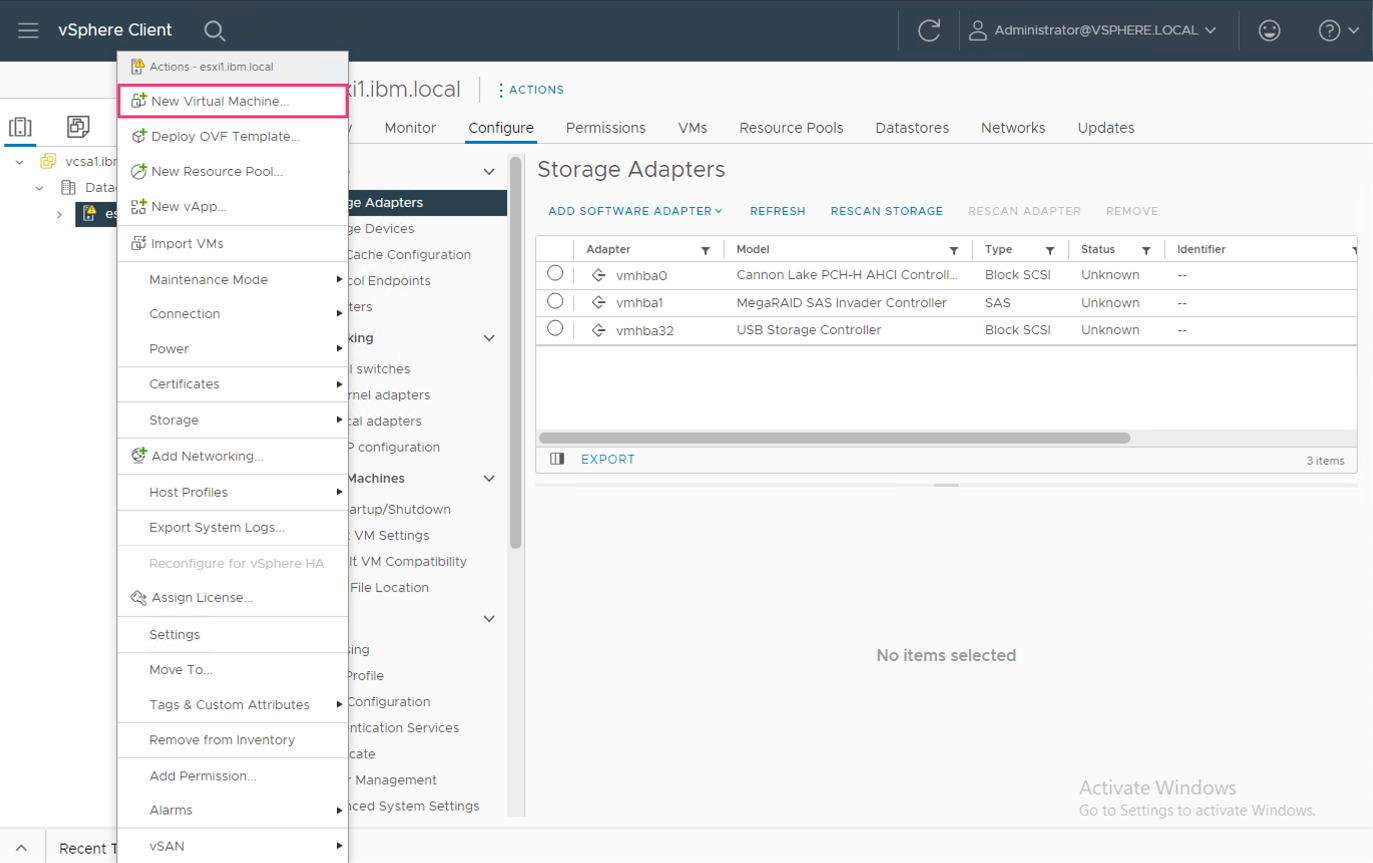Choose Export System Logs entry
This screenshot has height=863, width=1373.
coord(233,527)
